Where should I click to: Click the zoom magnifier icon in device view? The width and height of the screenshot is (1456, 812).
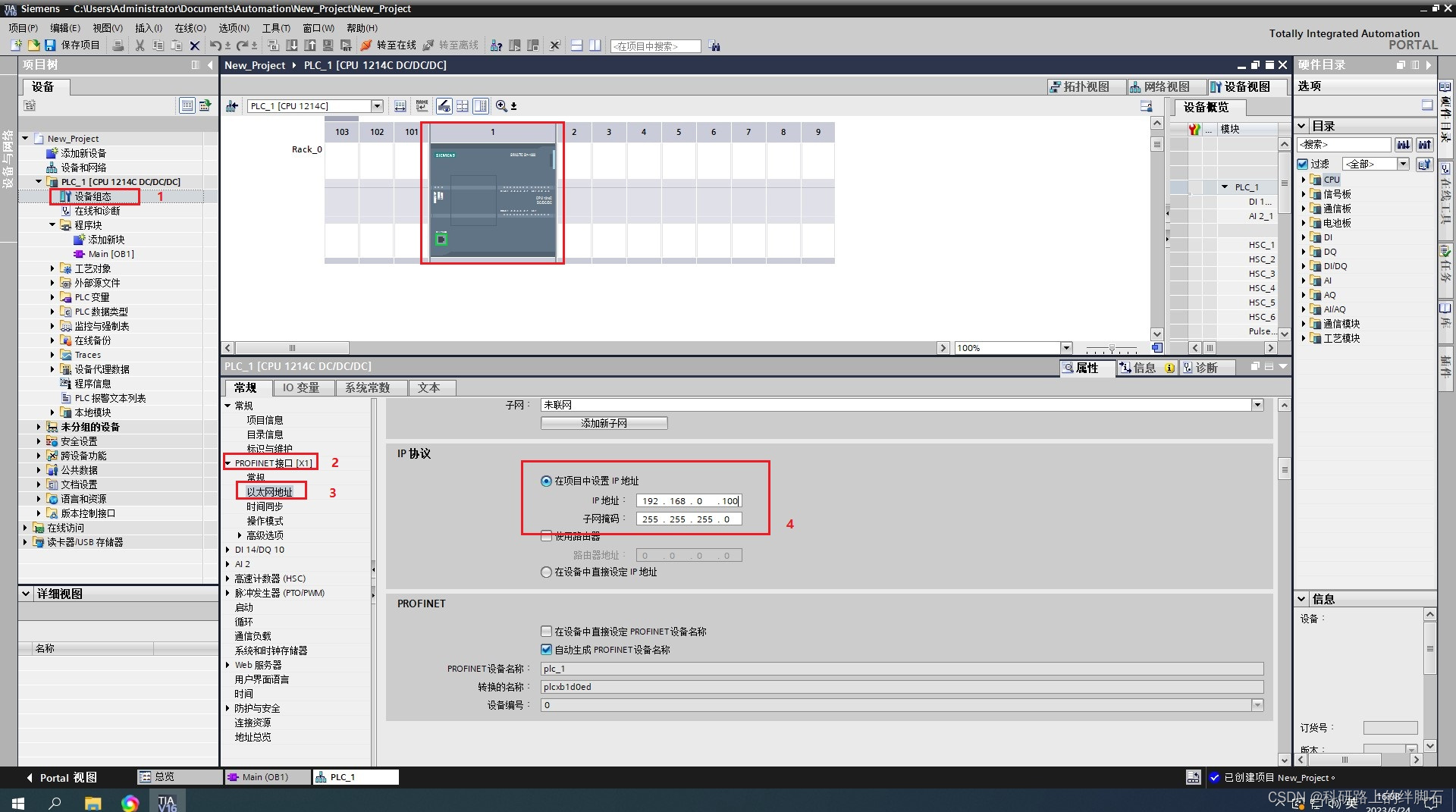pyautogui.click(x=501, y=106)
